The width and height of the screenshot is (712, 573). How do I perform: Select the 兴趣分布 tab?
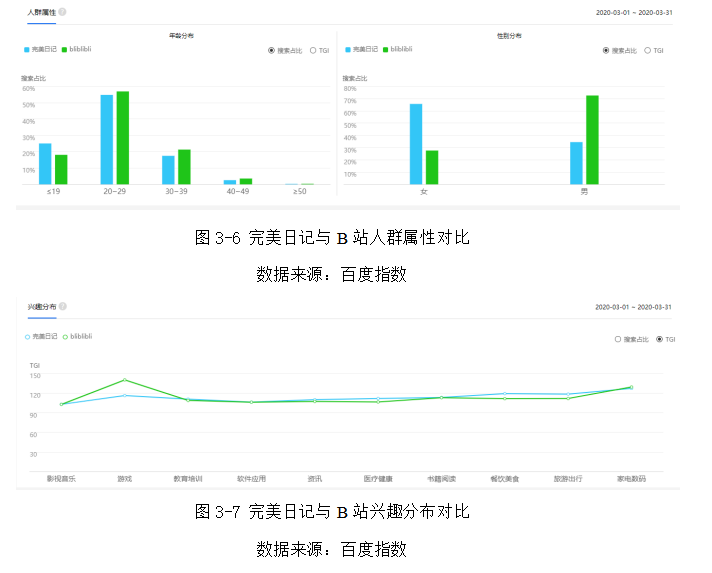pyautogui.click(x=42, y=307)
